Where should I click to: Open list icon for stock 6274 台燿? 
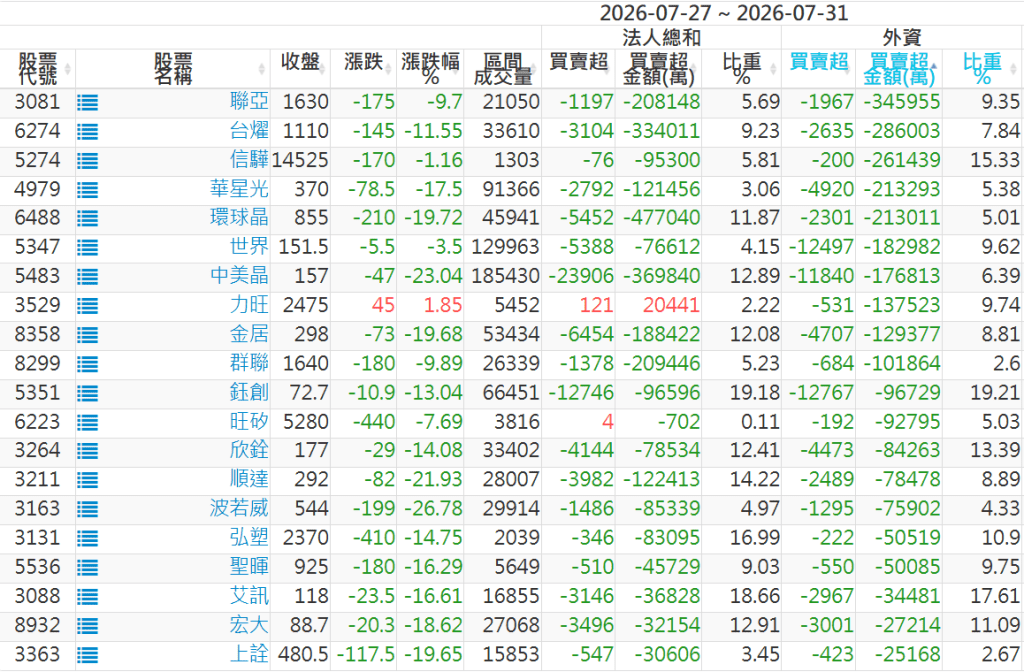coord(88,132)
